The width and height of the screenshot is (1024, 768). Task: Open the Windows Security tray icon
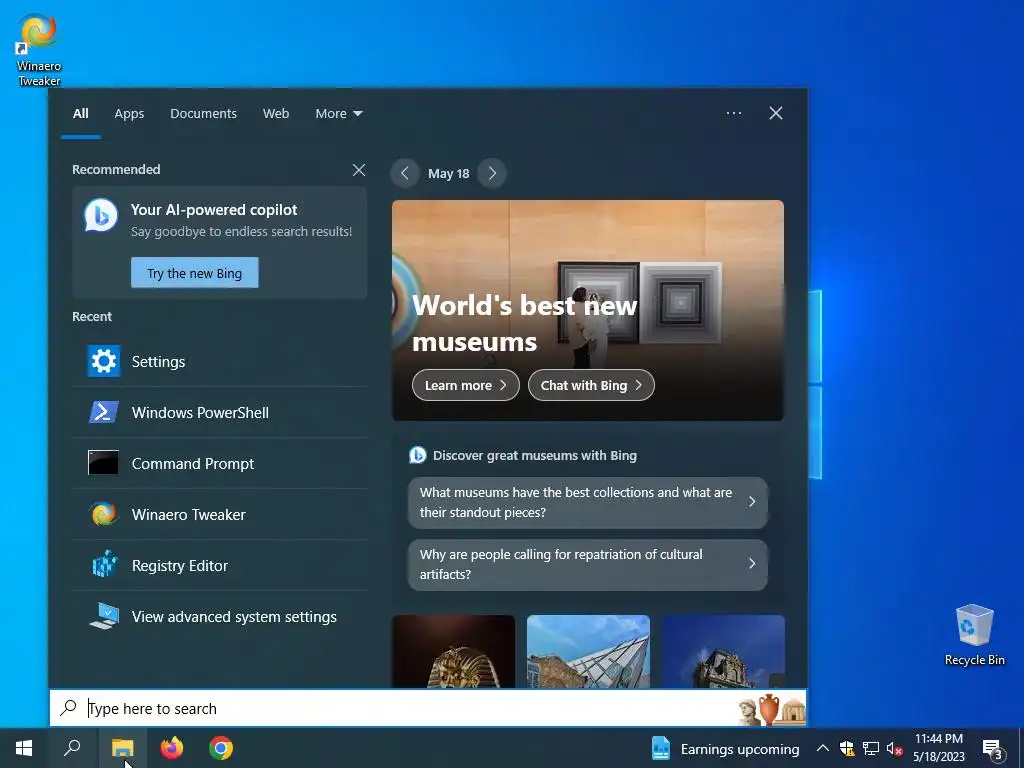(x=847, y=748)
